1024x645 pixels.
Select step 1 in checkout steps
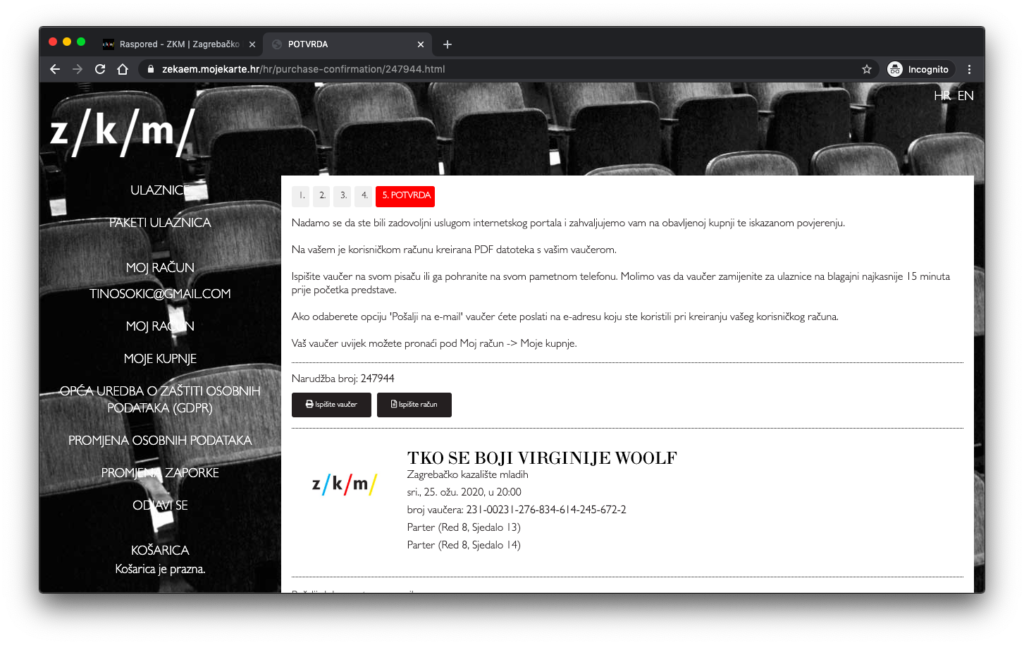click(301, 196)
